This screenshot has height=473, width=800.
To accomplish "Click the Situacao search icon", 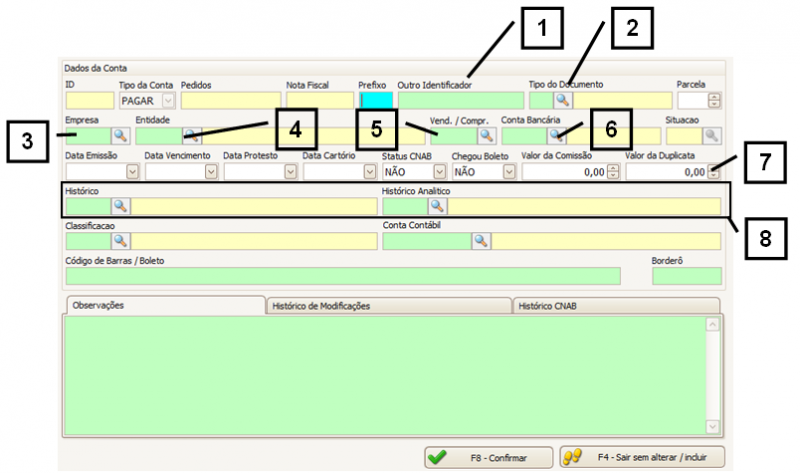I will (x=711, y=136).
